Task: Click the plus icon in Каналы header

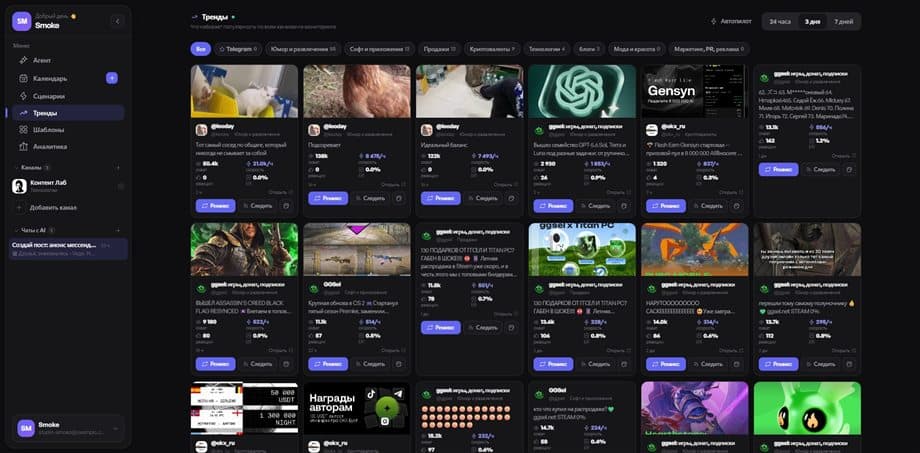Action: tap(118, 167)
